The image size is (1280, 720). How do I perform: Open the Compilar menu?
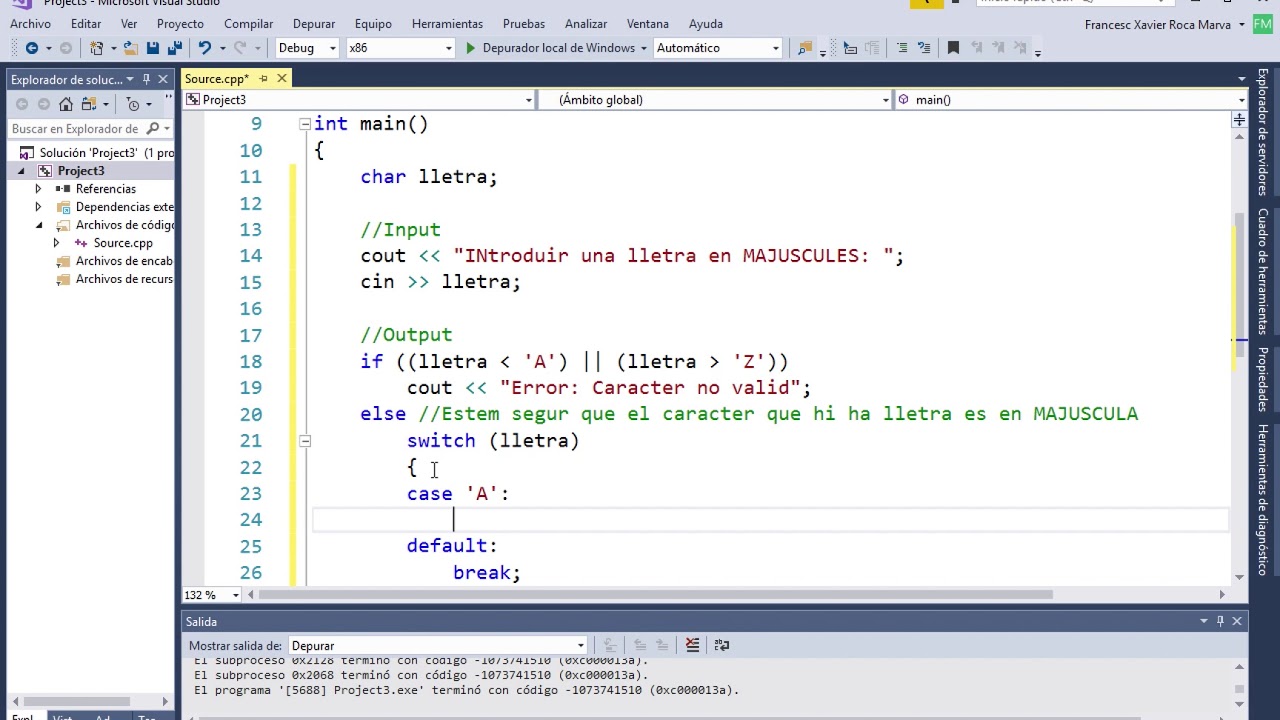tap(248, 24)
